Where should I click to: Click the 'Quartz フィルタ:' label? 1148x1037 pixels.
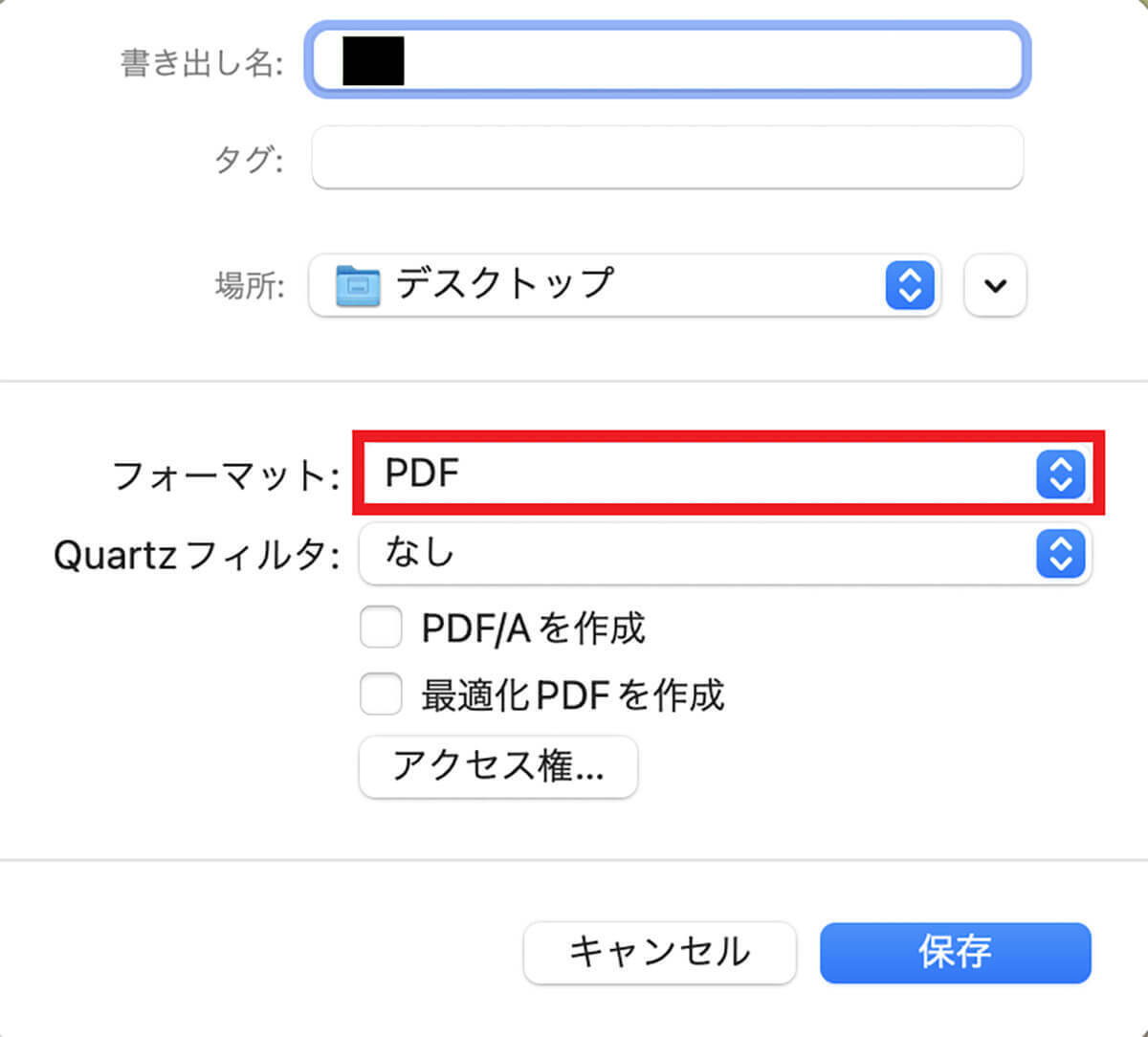pos(196,556)
